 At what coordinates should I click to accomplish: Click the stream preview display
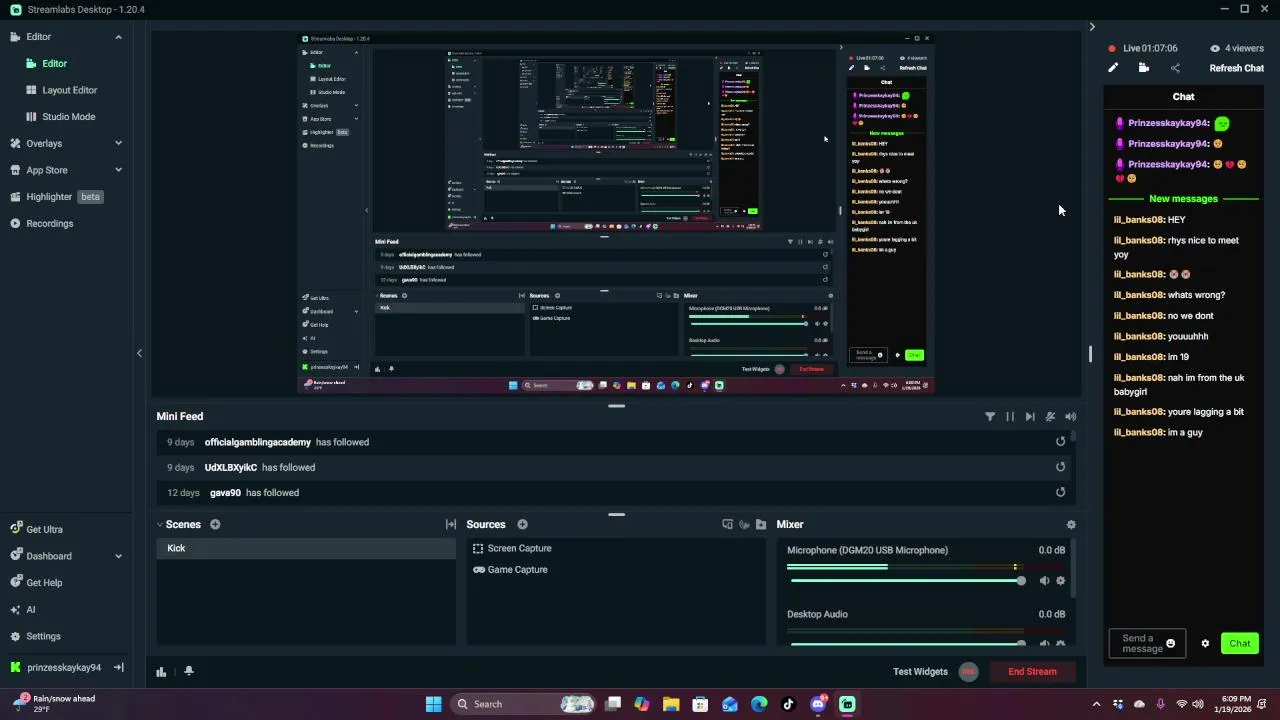click(616, 213)
